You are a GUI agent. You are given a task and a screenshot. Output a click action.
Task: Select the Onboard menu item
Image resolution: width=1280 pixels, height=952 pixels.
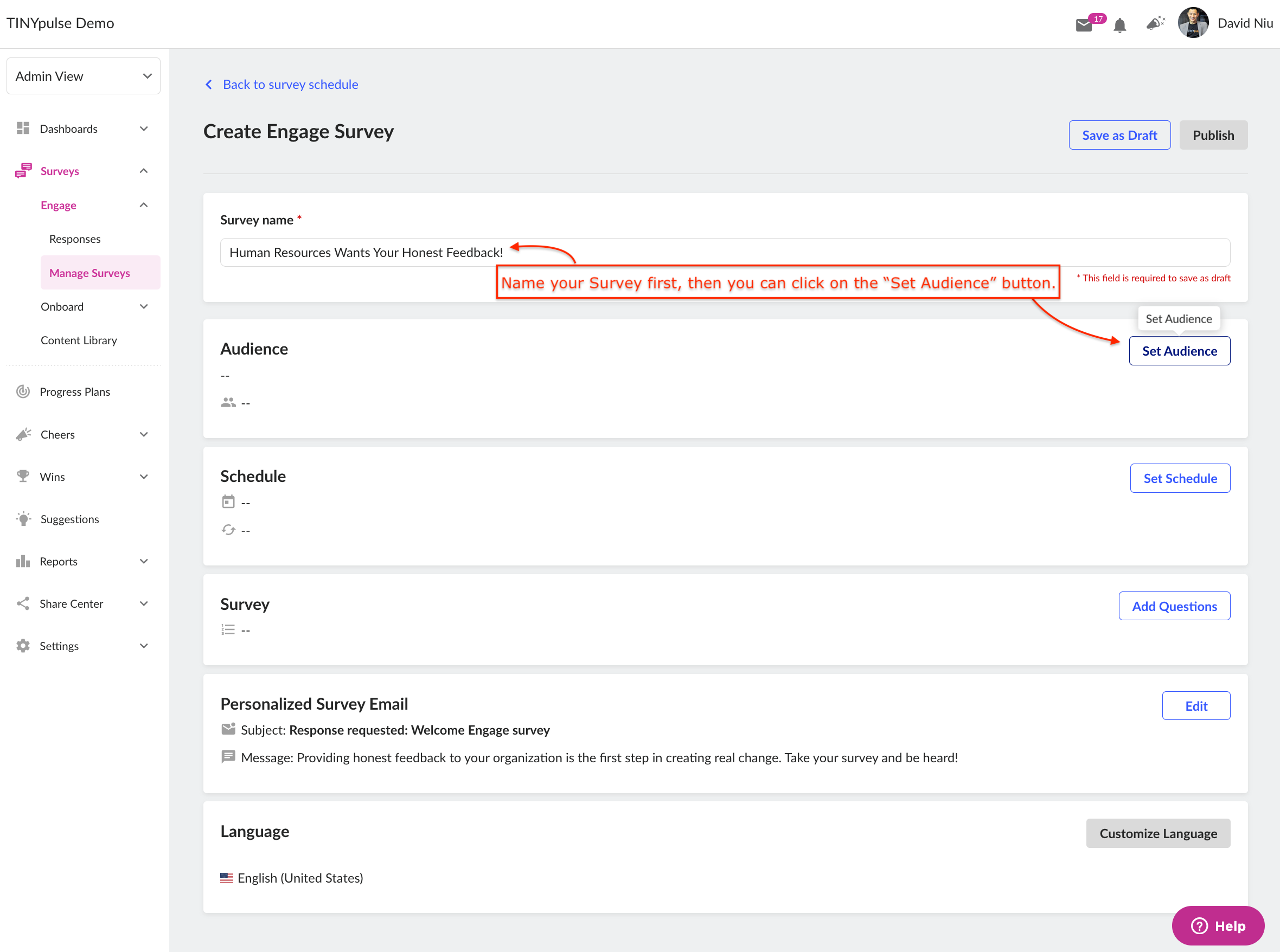62,306
